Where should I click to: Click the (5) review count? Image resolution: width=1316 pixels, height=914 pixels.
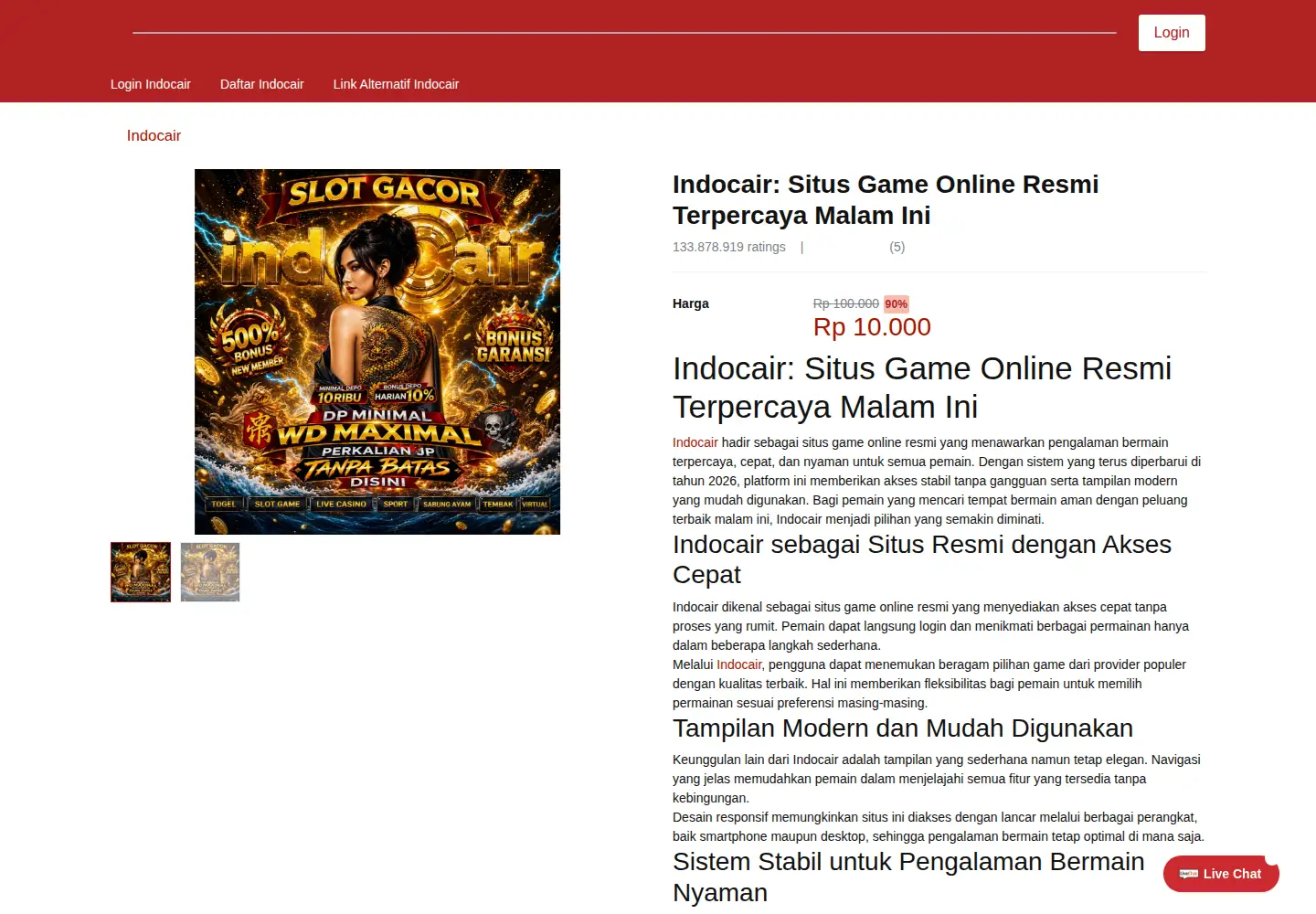coord(897,247)
